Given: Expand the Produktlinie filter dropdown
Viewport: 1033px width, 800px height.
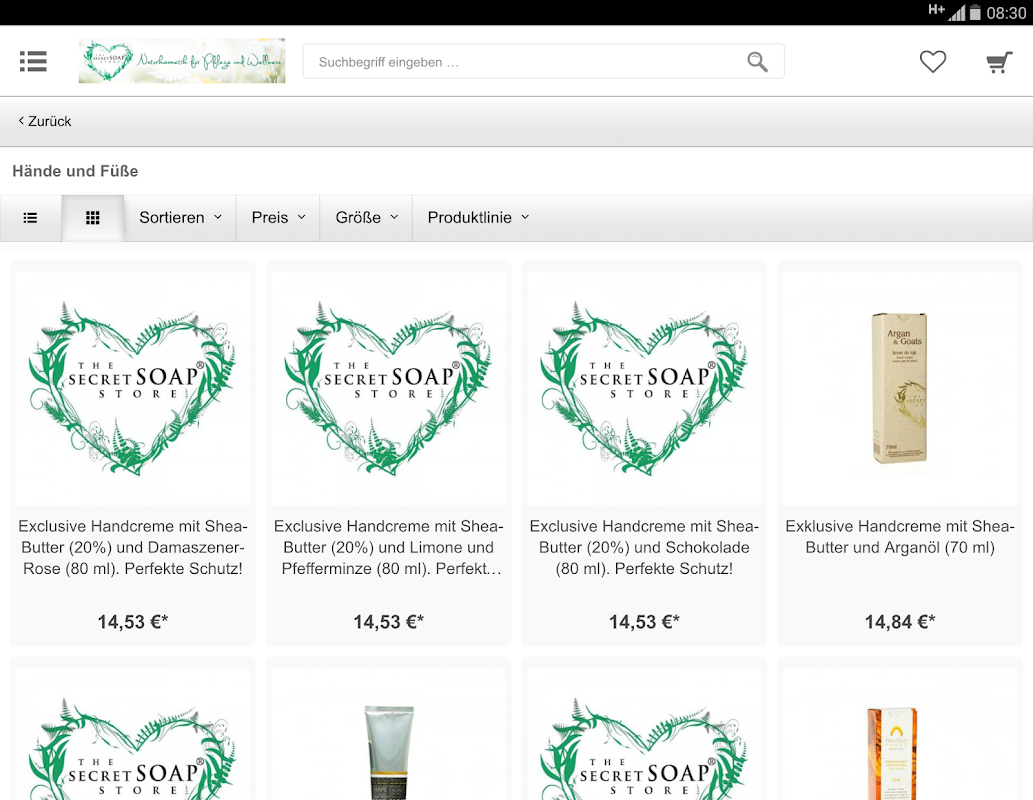Looking at the screenshot, I should click(478, 217).
